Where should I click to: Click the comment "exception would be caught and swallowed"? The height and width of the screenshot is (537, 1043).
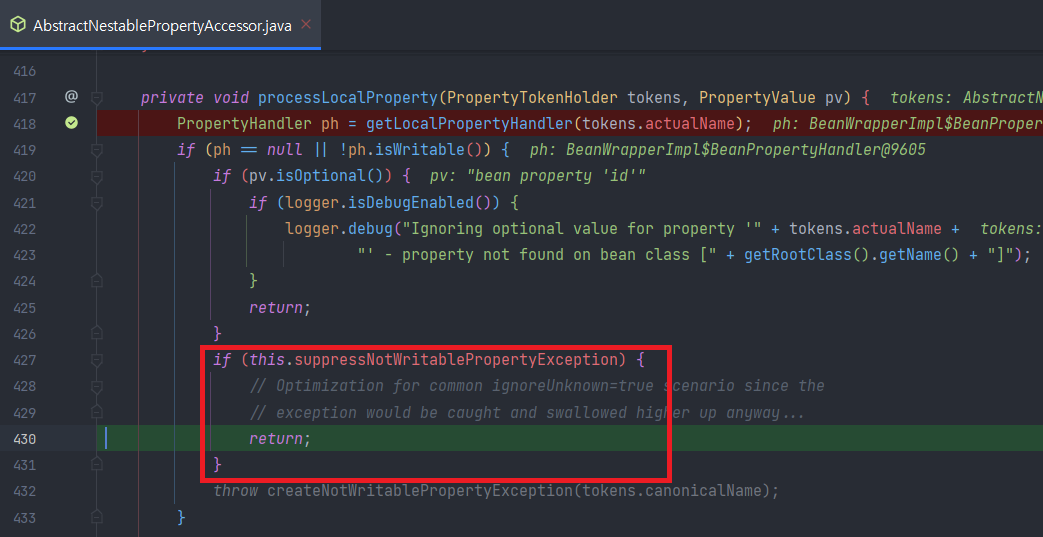click(527, 413)
